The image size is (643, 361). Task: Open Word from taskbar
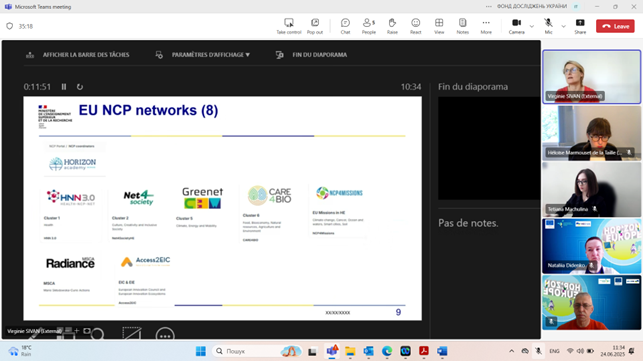pyautogui.click(x=442, y=351)
